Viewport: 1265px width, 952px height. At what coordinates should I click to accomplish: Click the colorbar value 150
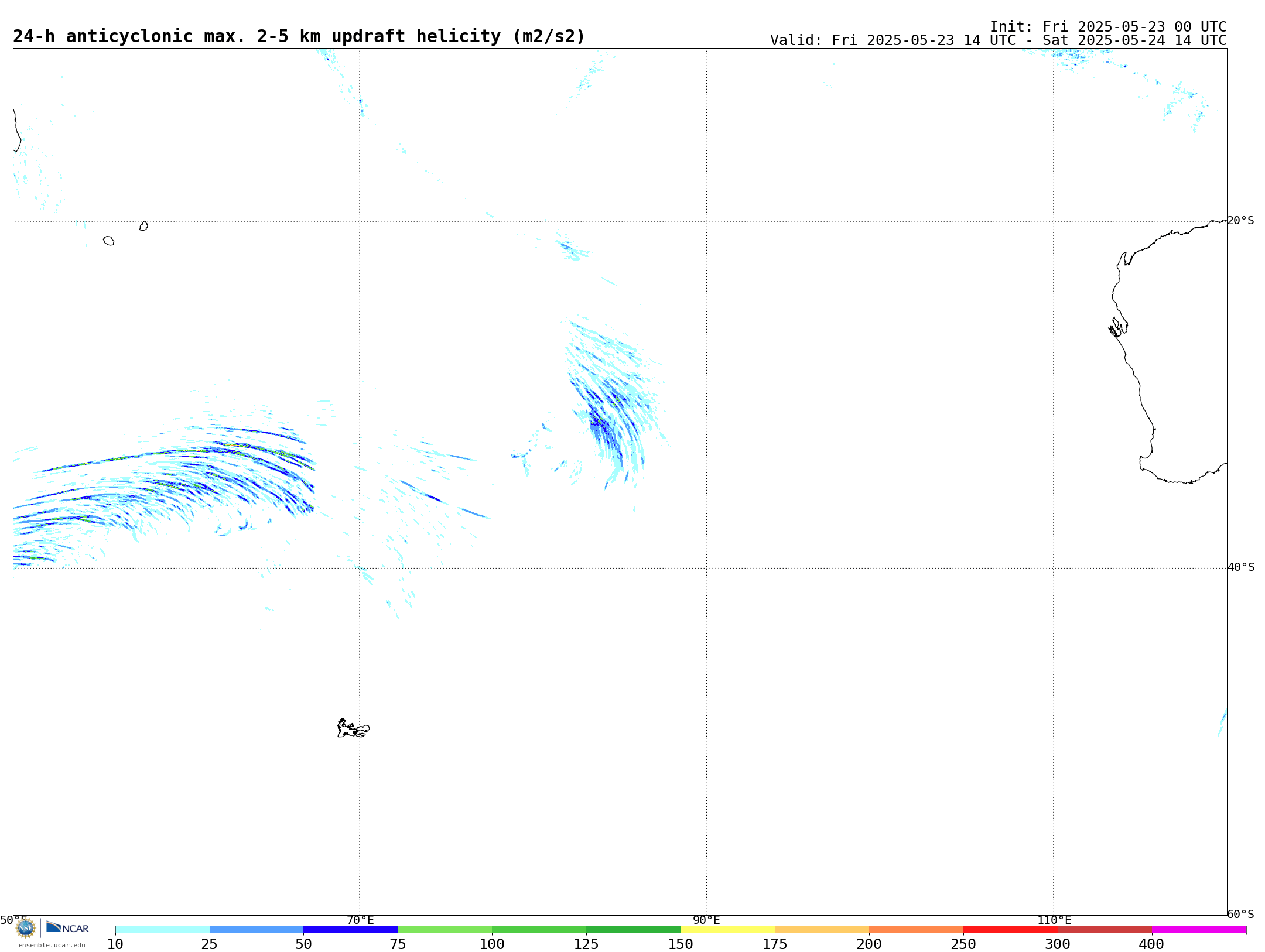click(681, 944)
